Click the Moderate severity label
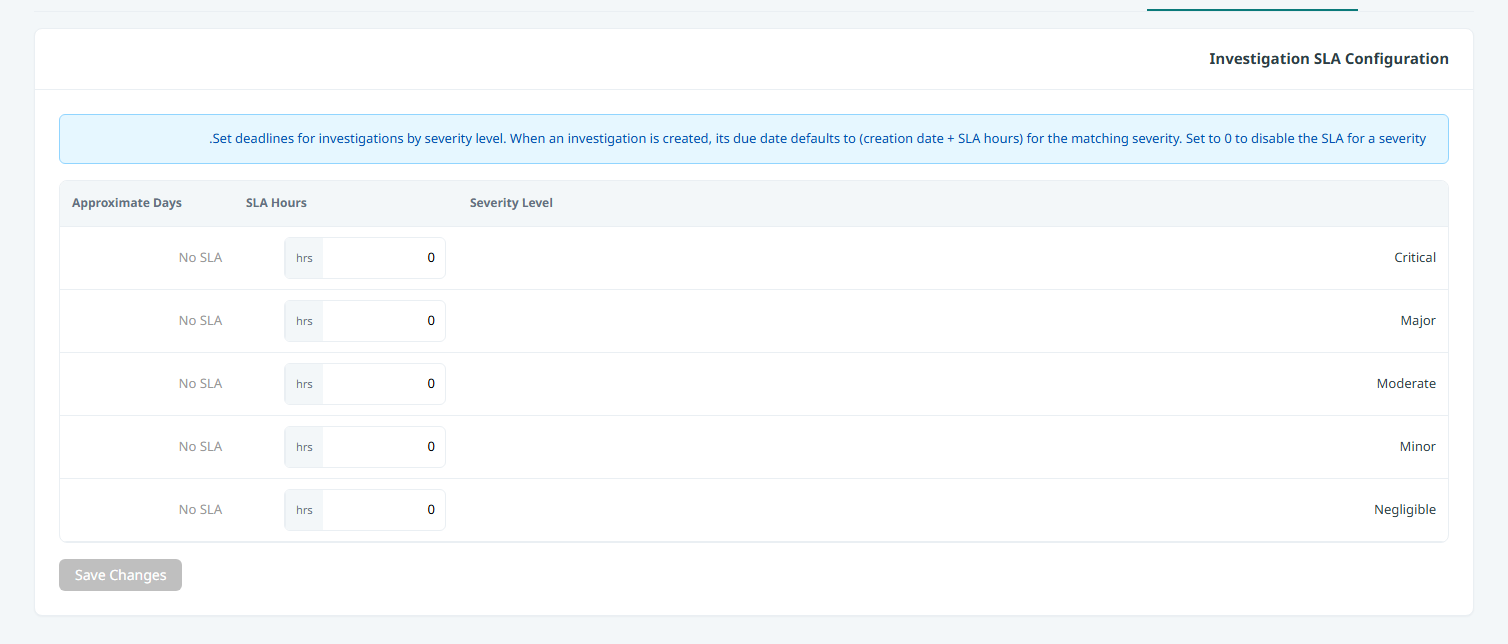This screenshot has width=1508, height=644. coord(1406,384)
